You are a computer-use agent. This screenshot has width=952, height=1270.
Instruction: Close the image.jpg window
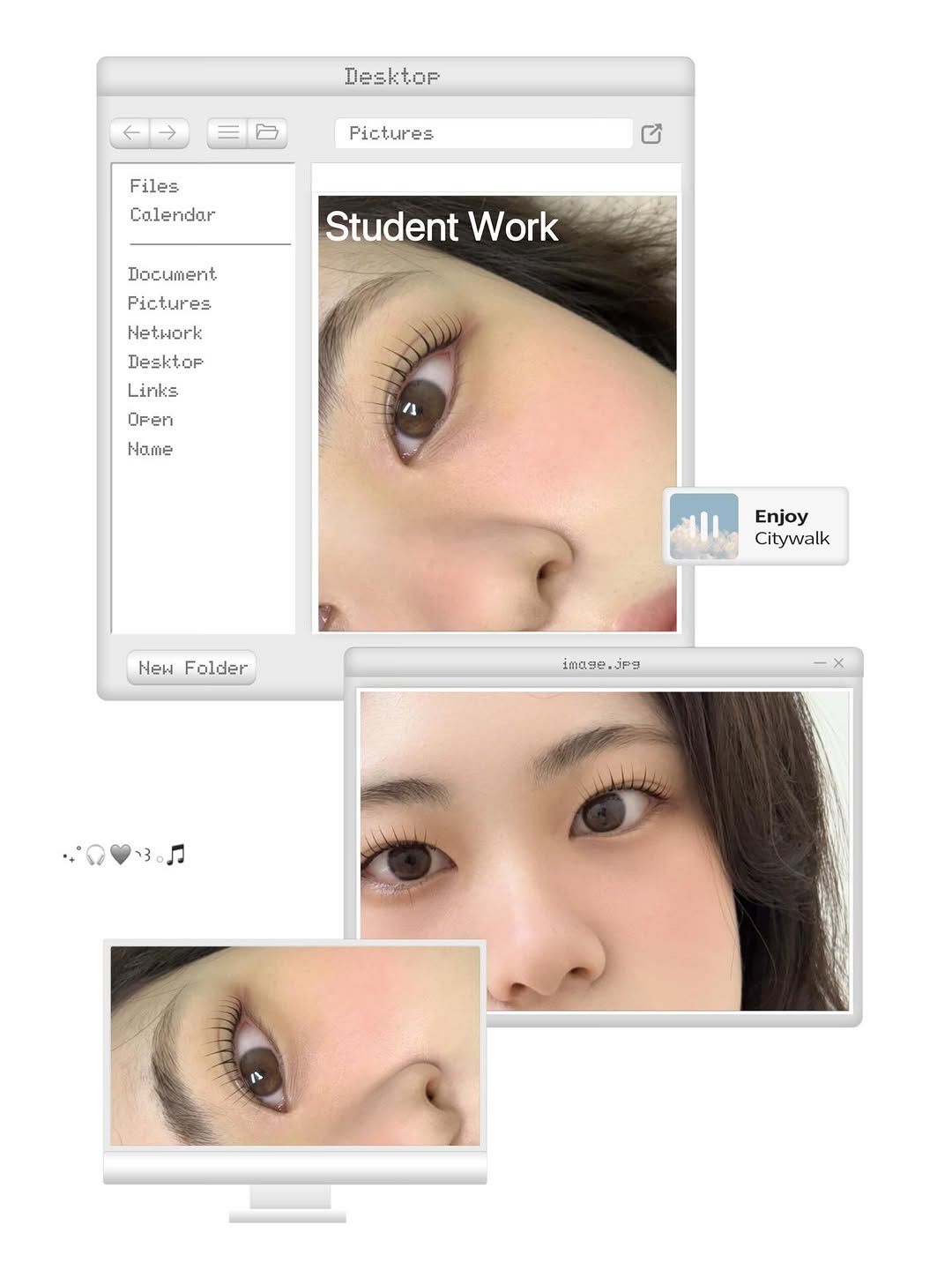click(x=838, y=662)
